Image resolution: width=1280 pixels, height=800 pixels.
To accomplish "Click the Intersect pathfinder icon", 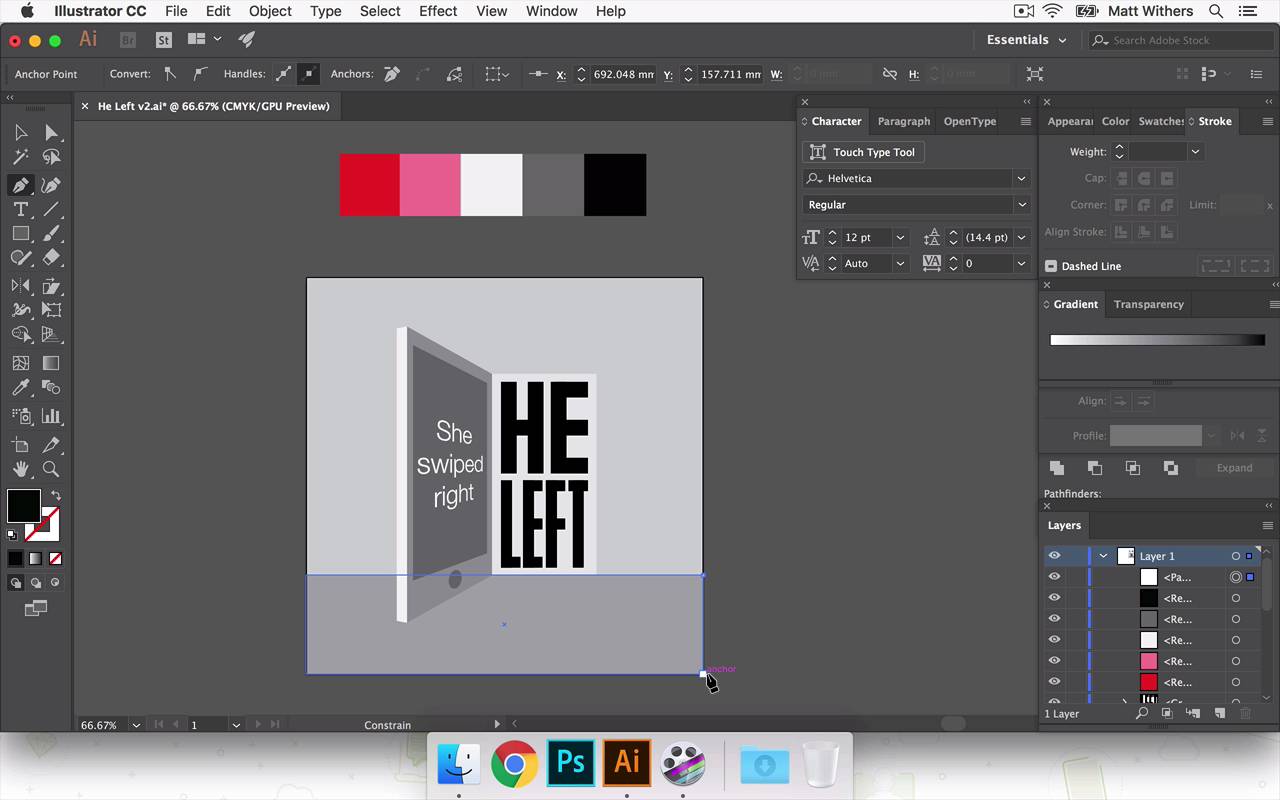I will (1133, 468).
